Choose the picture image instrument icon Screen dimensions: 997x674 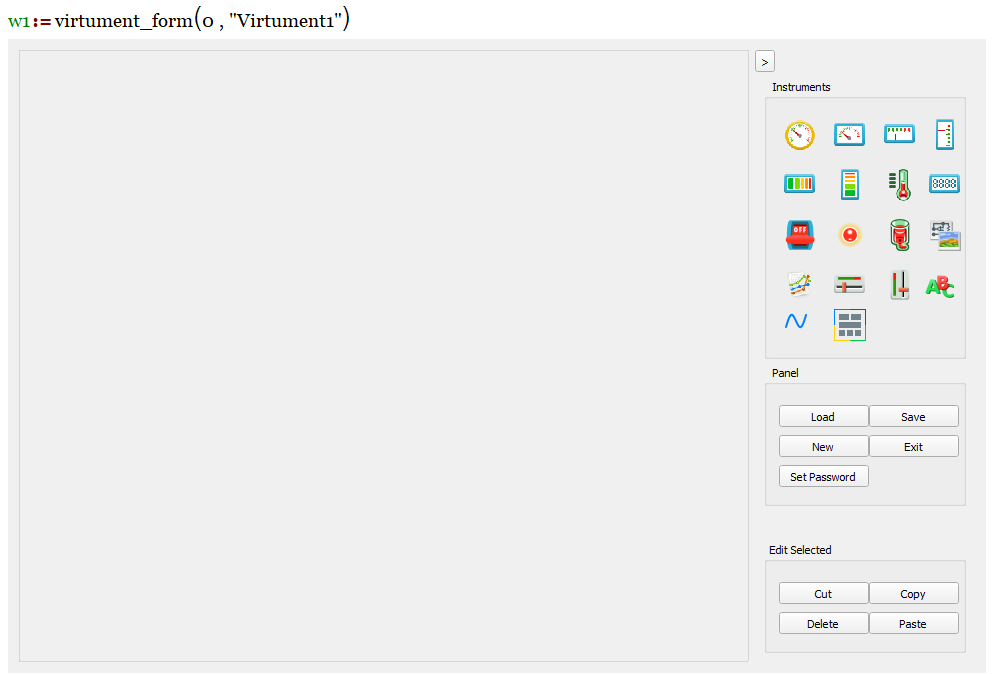click(x=945, y=235)
